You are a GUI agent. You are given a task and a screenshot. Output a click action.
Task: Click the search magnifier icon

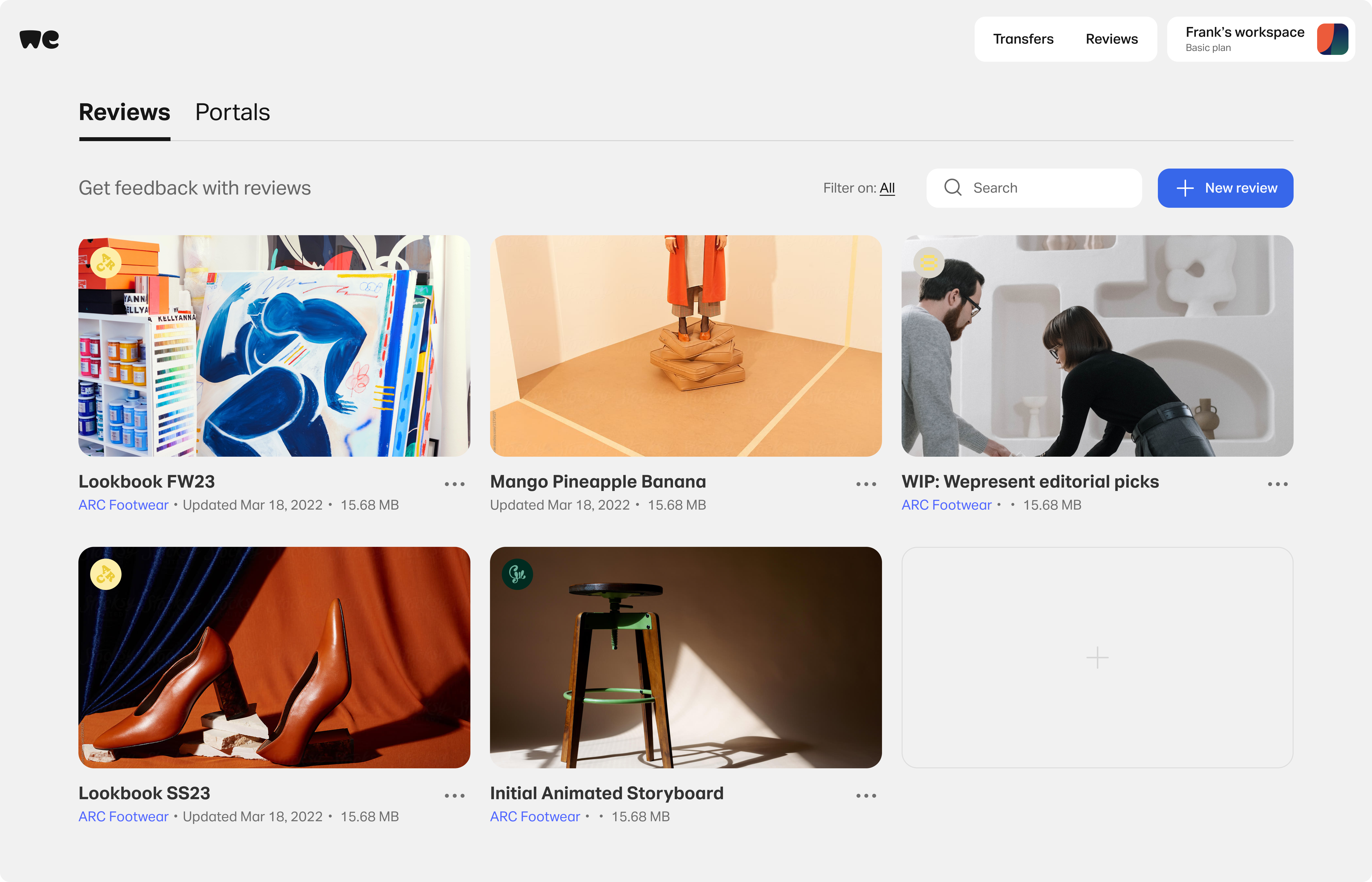pos(953,187)
